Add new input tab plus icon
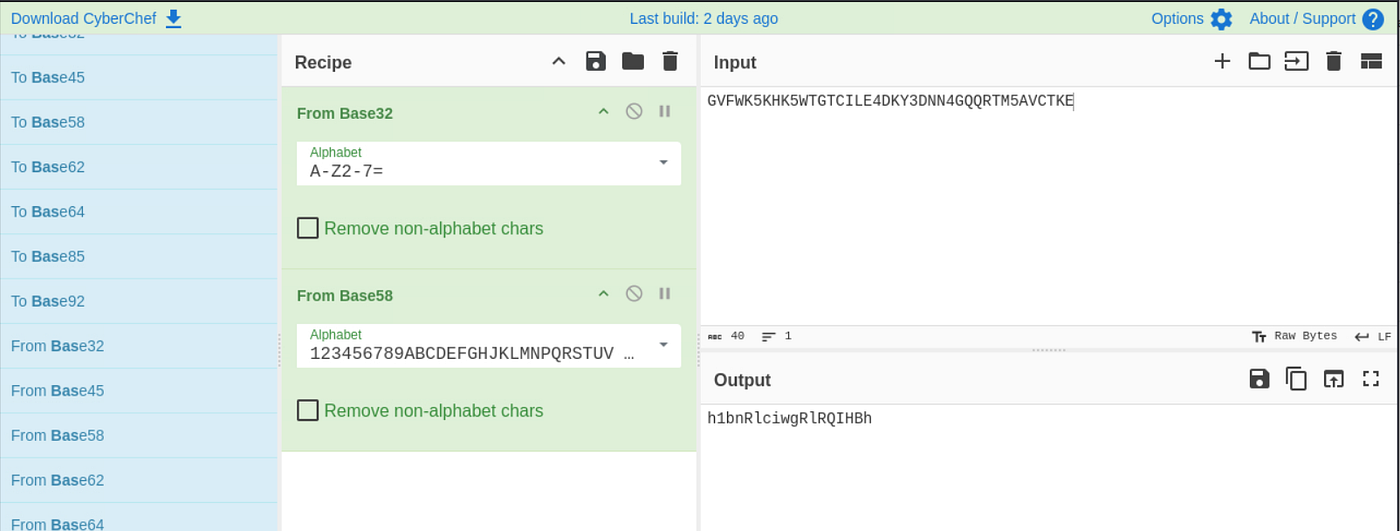Image resolution: width=1400 pixels, height=531 pixels. pyautogui.click(x=1222, y=61)
